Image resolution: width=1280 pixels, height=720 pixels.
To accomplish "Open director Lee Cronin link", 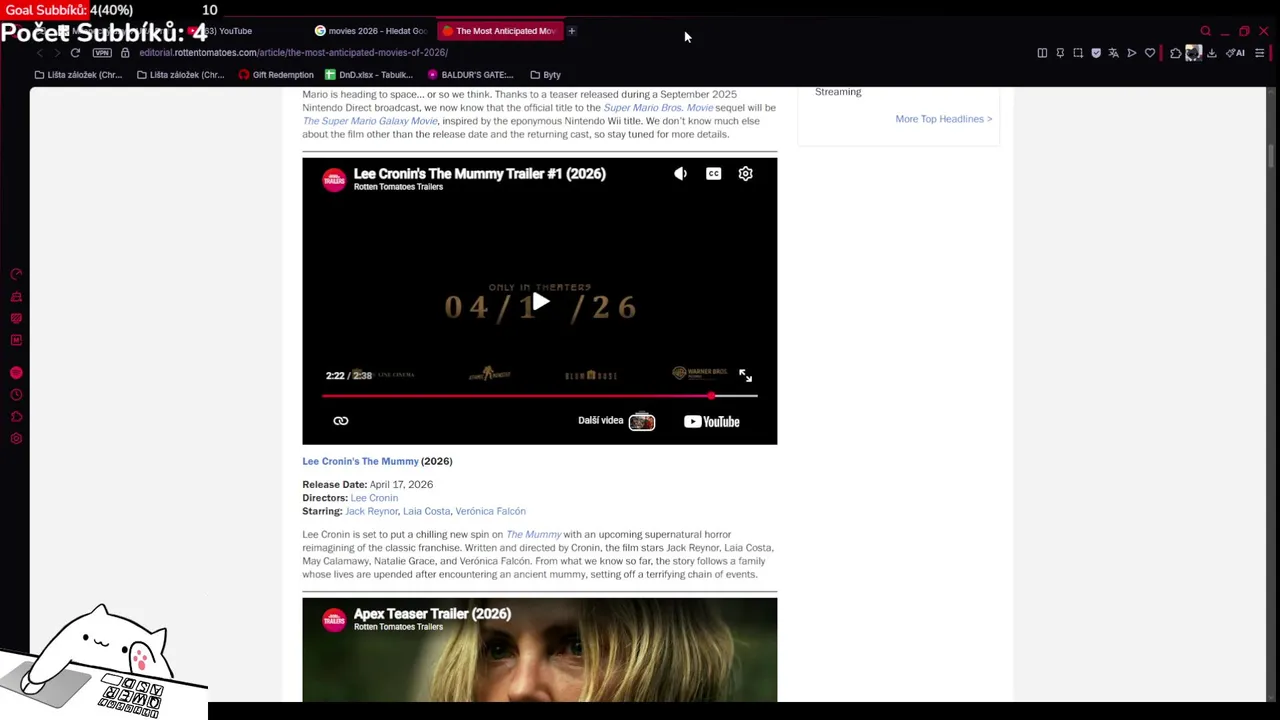I will [x=374, y=498].
